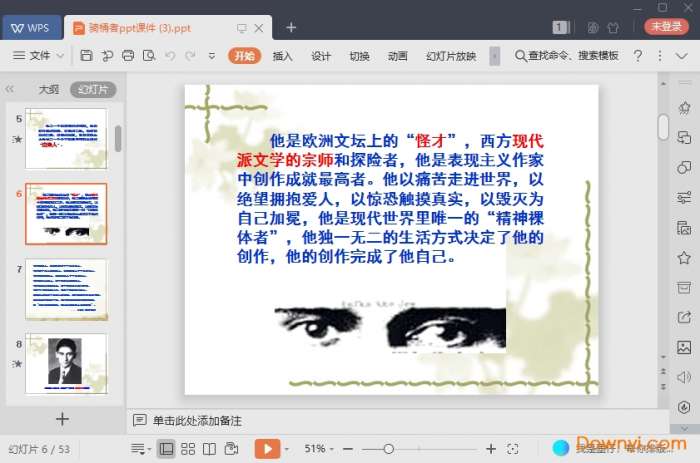Click the search commands field
Image resolution: width=700 pixels, height=463 pixels.
(567, 56)
